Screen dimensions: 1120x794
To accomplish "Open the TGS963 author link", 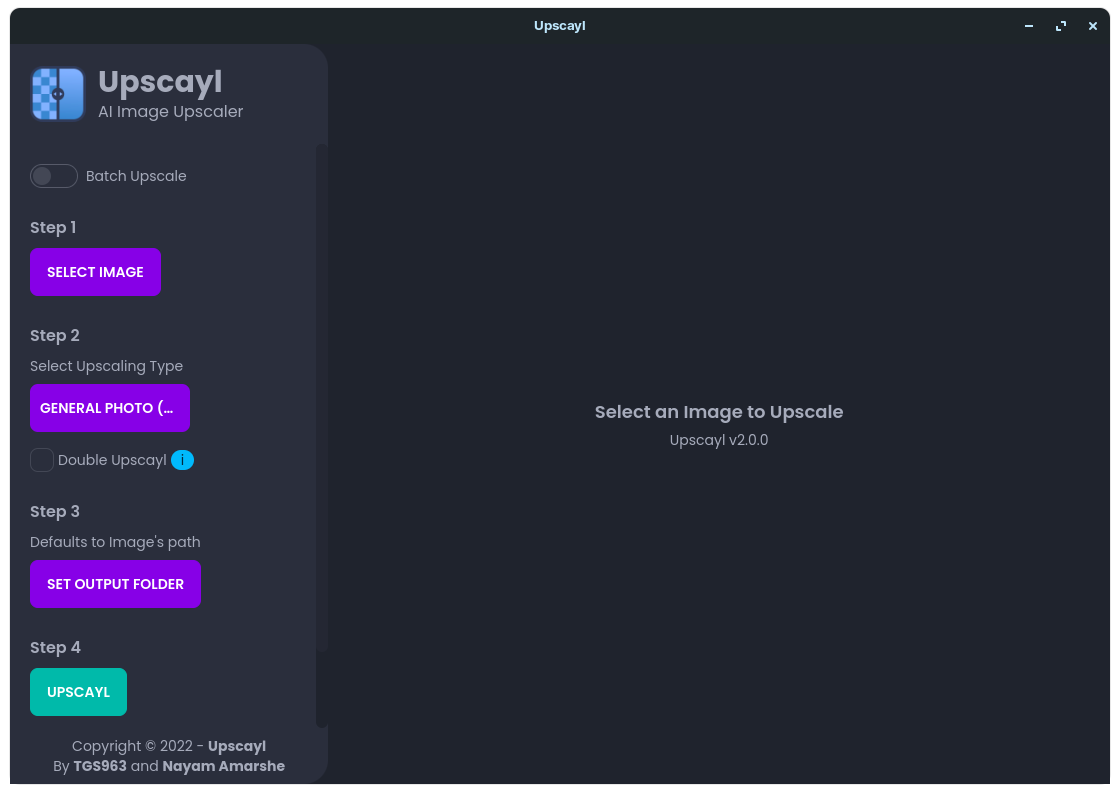I will coord(99,766).
